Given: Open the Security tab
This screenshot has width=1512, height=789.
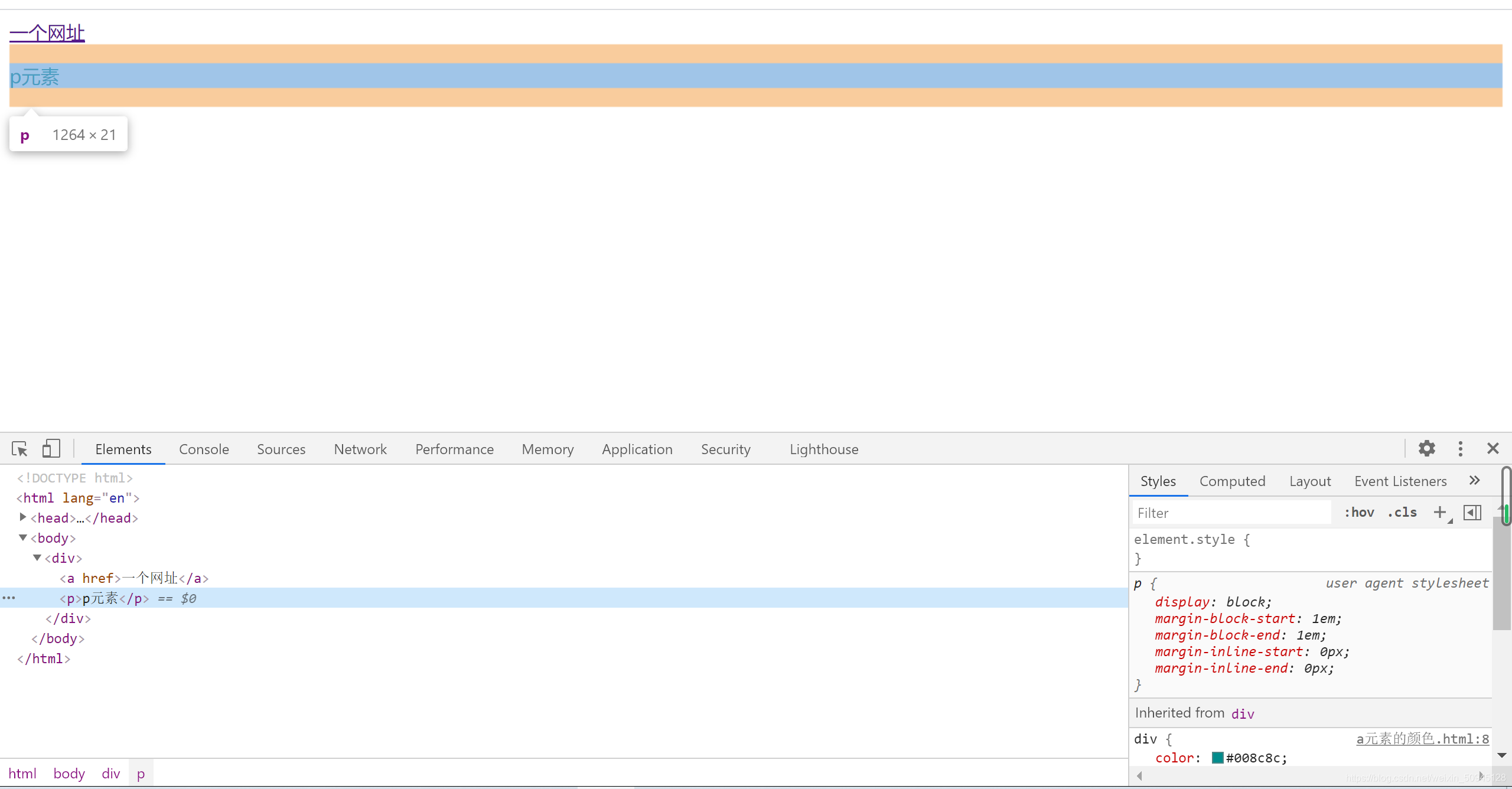Looking at the screenshot, I should coord(726,449).
